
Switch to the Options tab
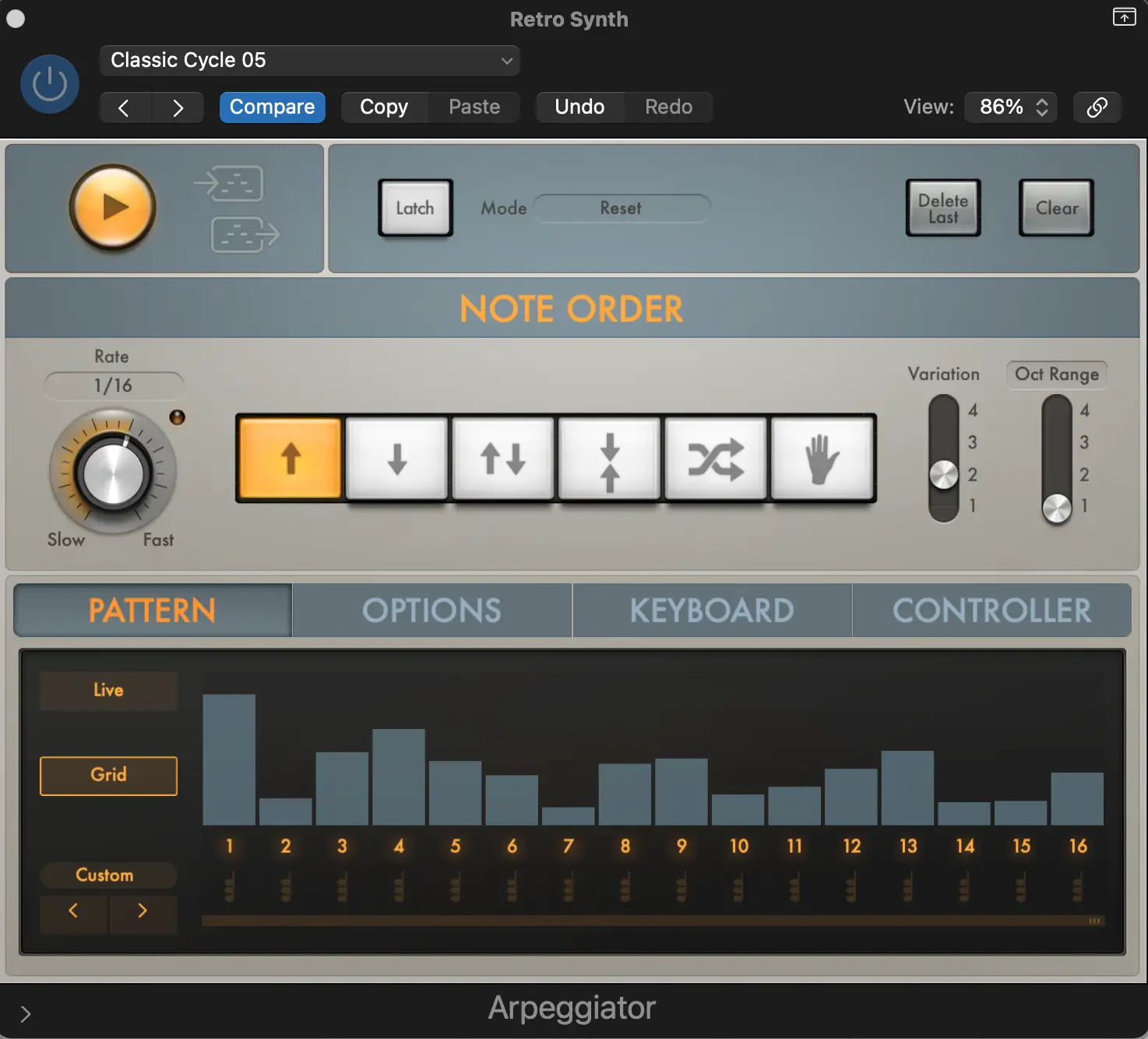(431, 611)
